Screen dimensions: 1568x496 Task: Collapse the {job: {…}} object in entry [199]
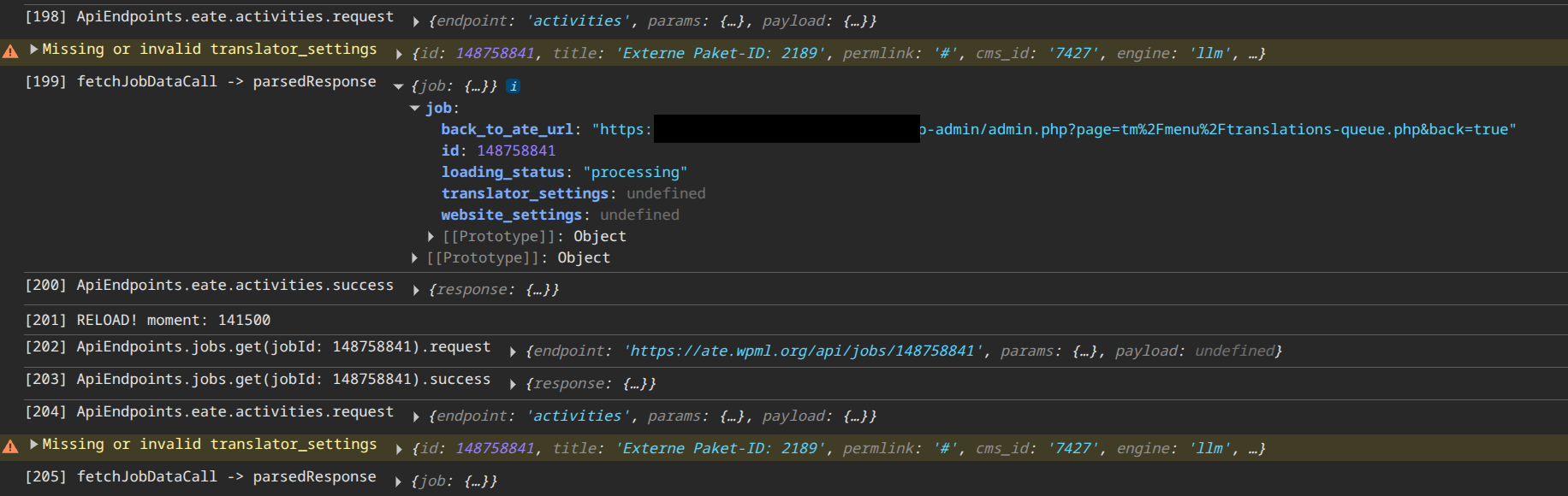399,86
